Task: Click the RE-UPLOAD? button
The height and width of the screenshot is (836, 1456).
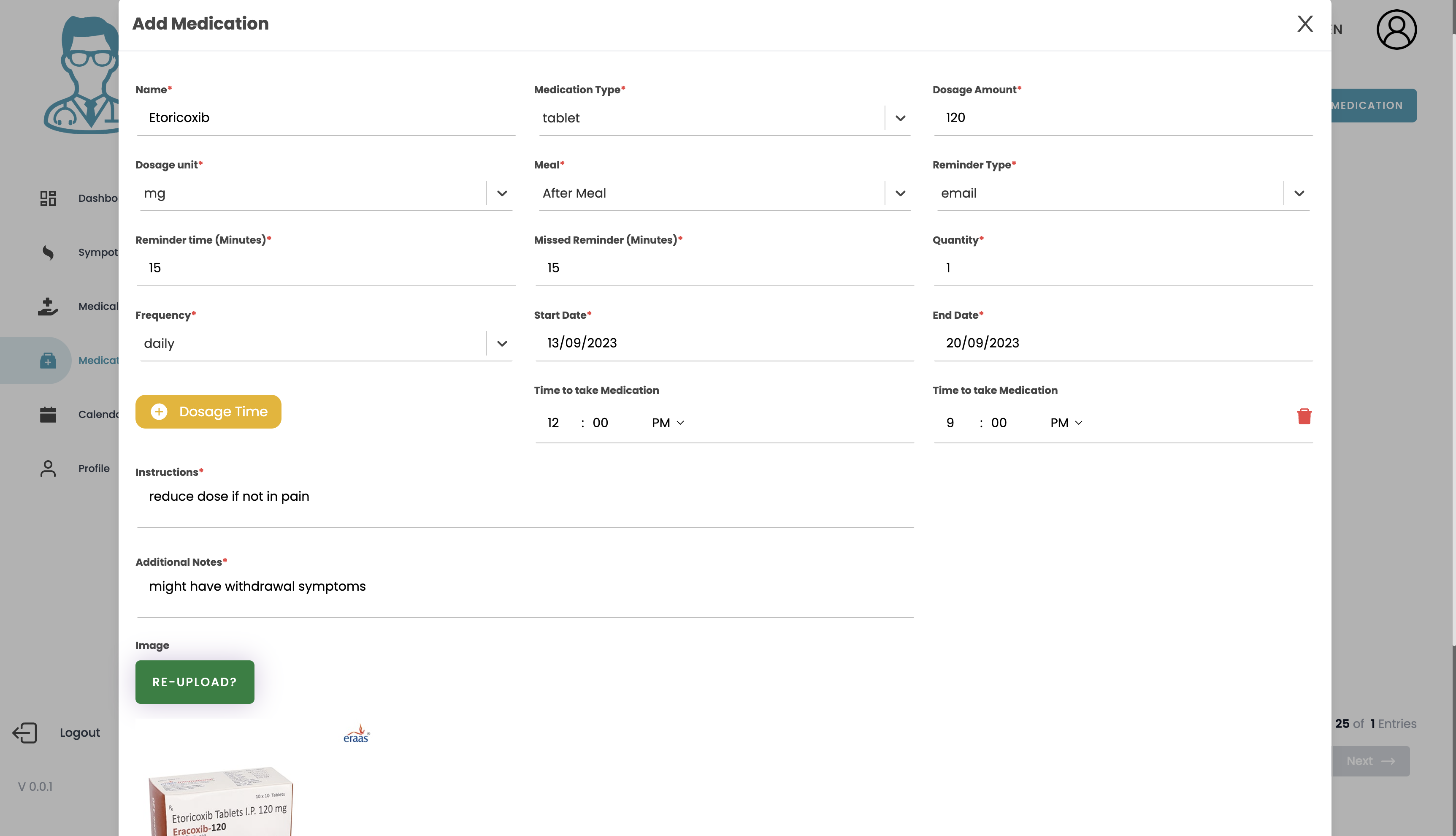Action: pos(194,681)
